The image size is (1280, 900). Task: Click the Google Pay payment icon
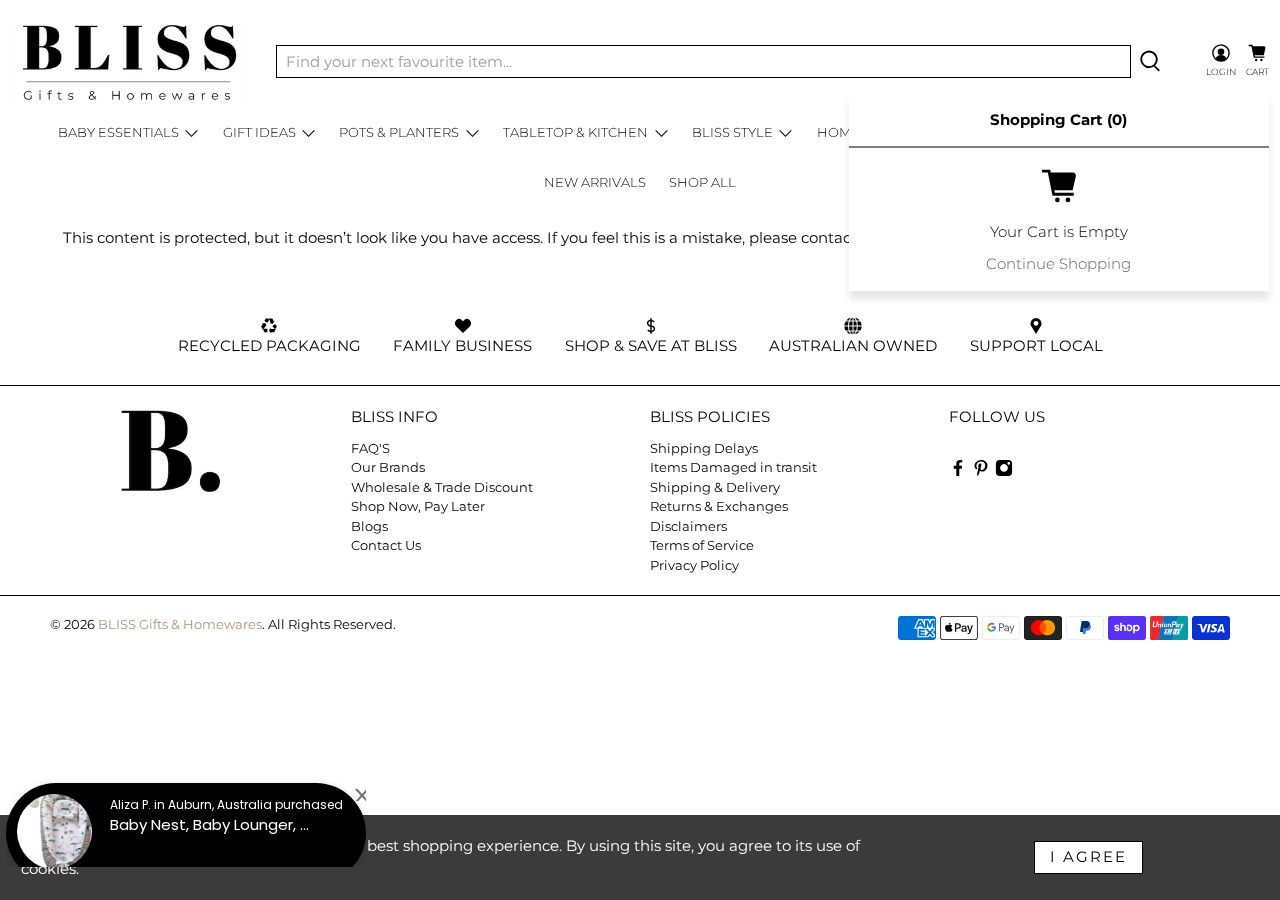(1001, 628)
